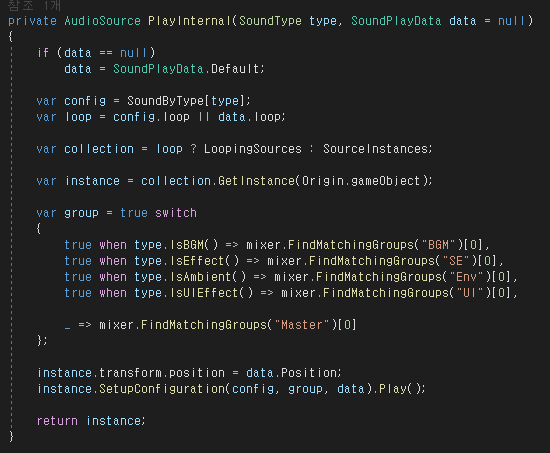This screenshot has width=550, height=453.
Task: Click the GetInstance method call
Action: [256, 181]
